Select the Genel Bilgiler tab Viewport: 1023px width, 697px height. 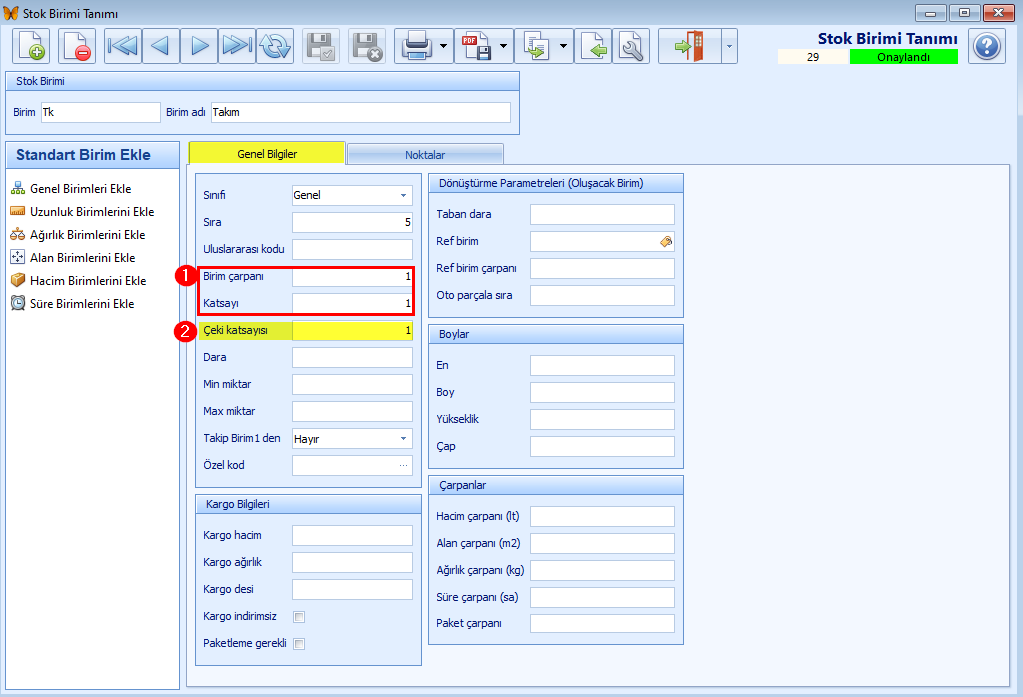point(267,154)
